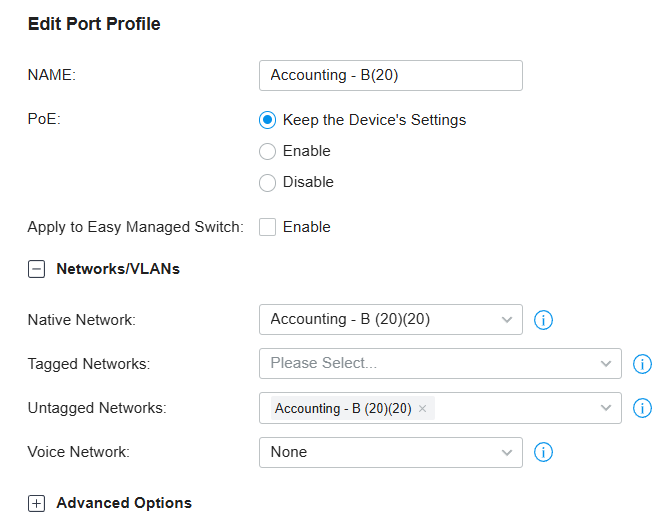
Task: Click the Advanced Options heading text
Action: (124, 503)
